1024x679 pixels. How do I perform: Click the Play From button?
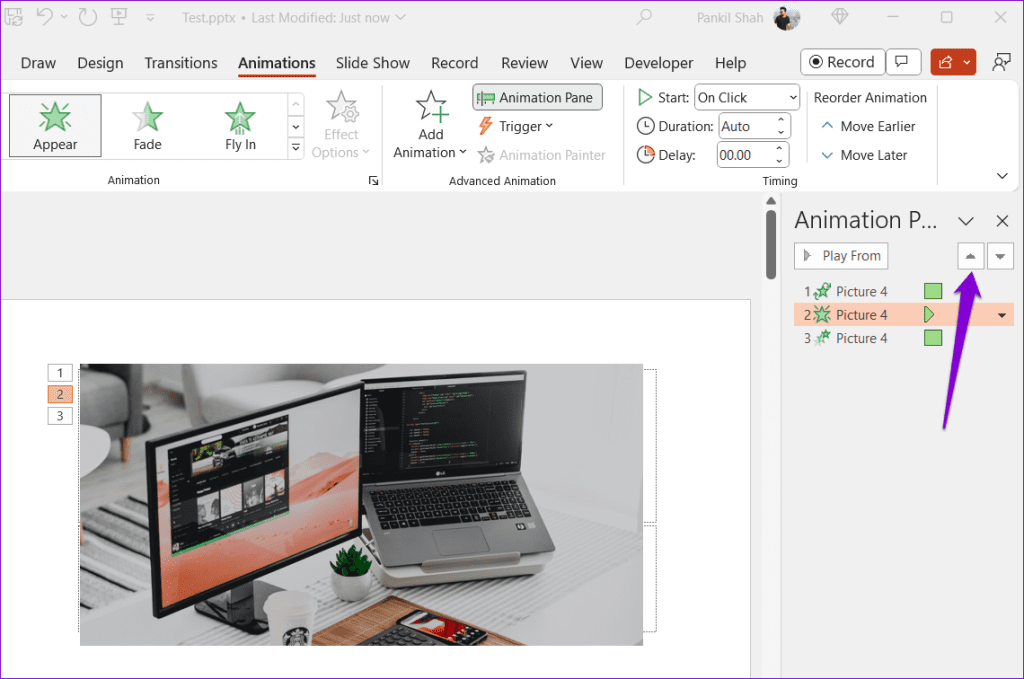pyautogui.click(x=840, y=255)
